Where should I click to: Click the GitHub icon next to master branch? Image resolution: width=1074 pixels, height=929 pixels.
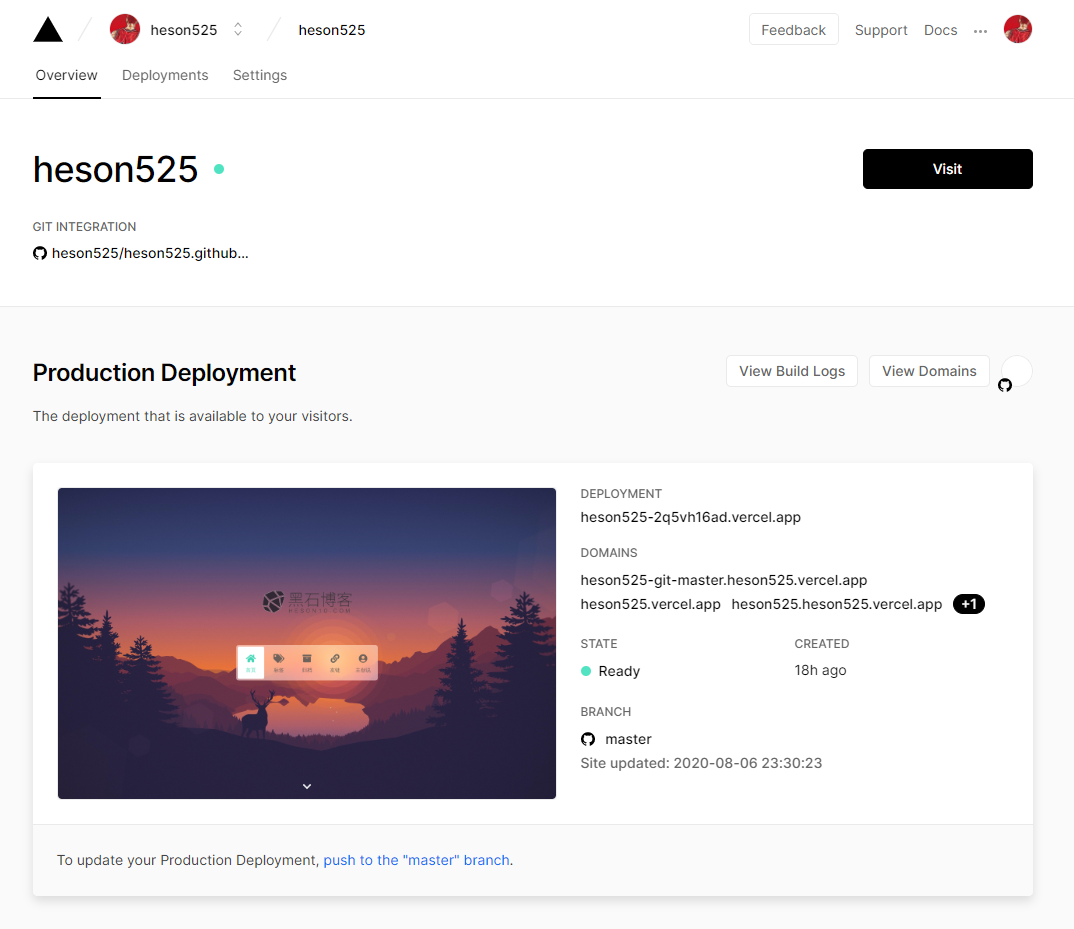pos(588,739)
